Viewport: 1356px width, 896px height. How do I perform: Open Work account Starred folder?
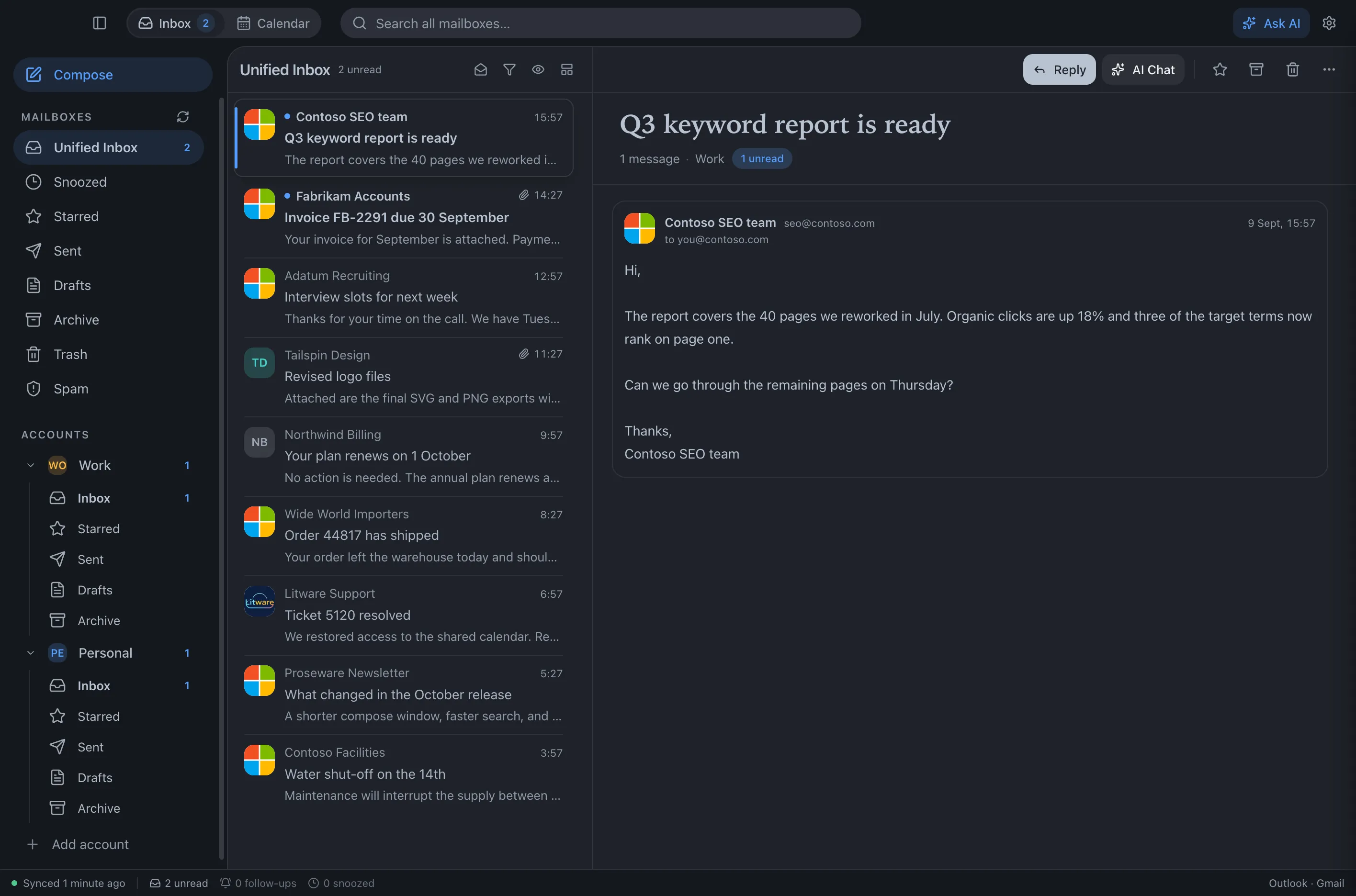coord(120,528)
